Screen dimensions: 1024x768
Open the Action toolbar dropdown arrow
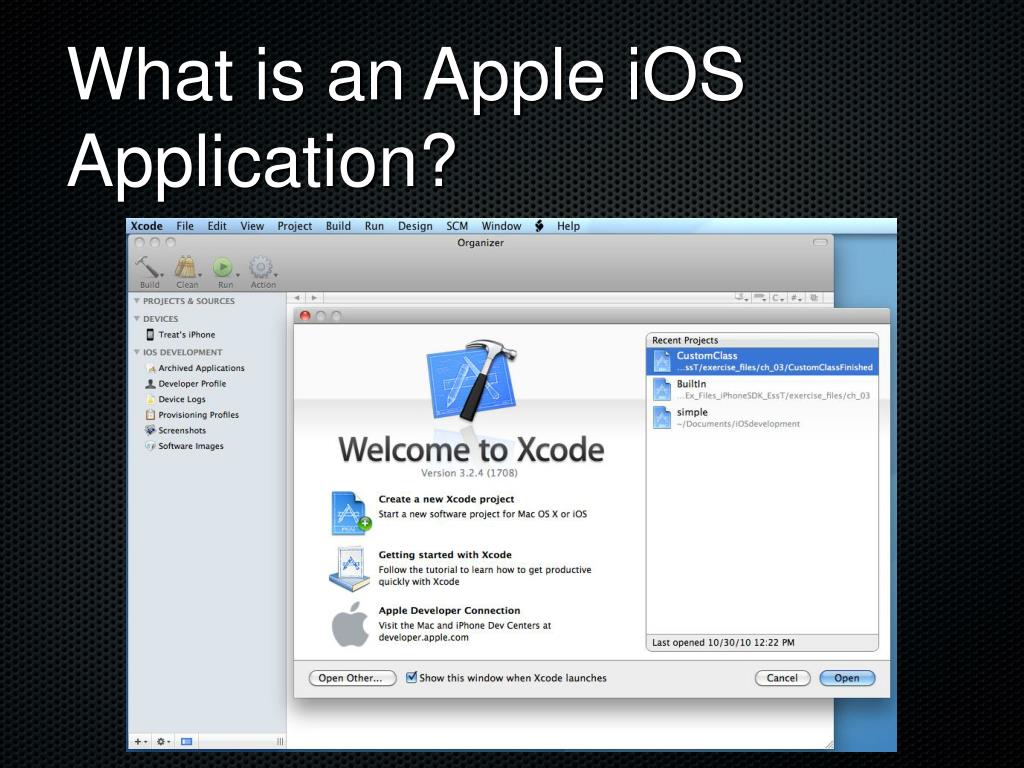(276, 274)
